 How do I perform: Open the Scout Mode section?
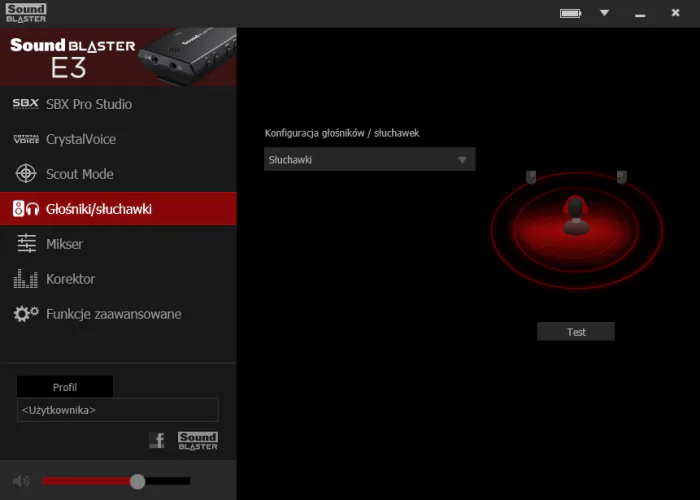[118, 174]
